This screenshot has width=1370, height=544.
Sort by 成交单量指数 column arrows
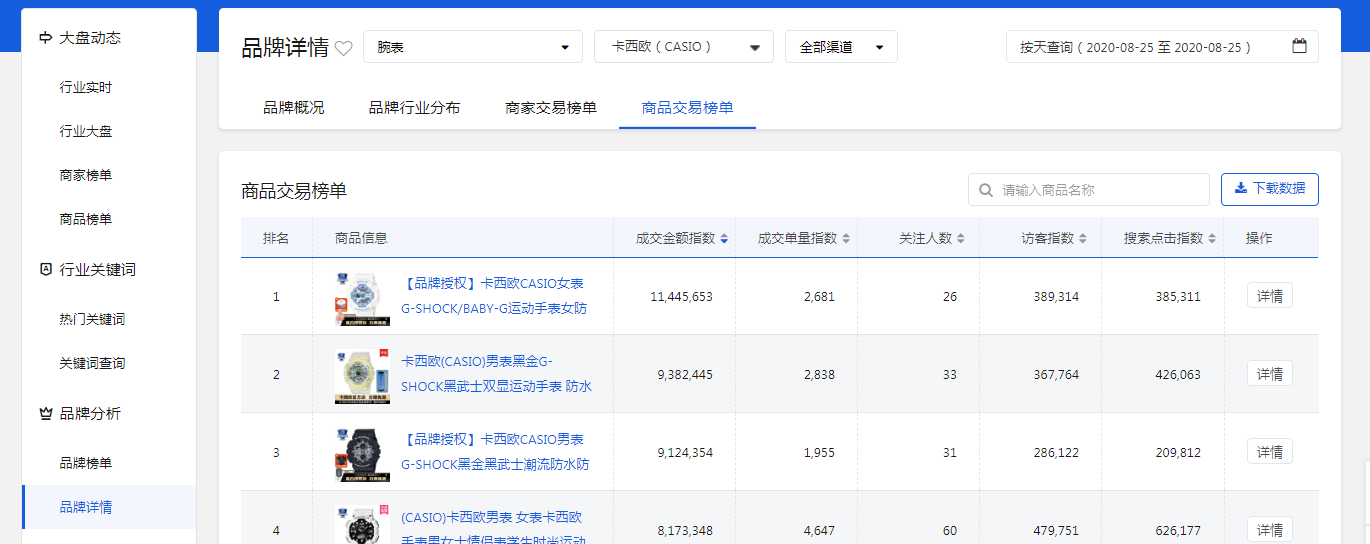pyautogui.click(x=846, y=238)
